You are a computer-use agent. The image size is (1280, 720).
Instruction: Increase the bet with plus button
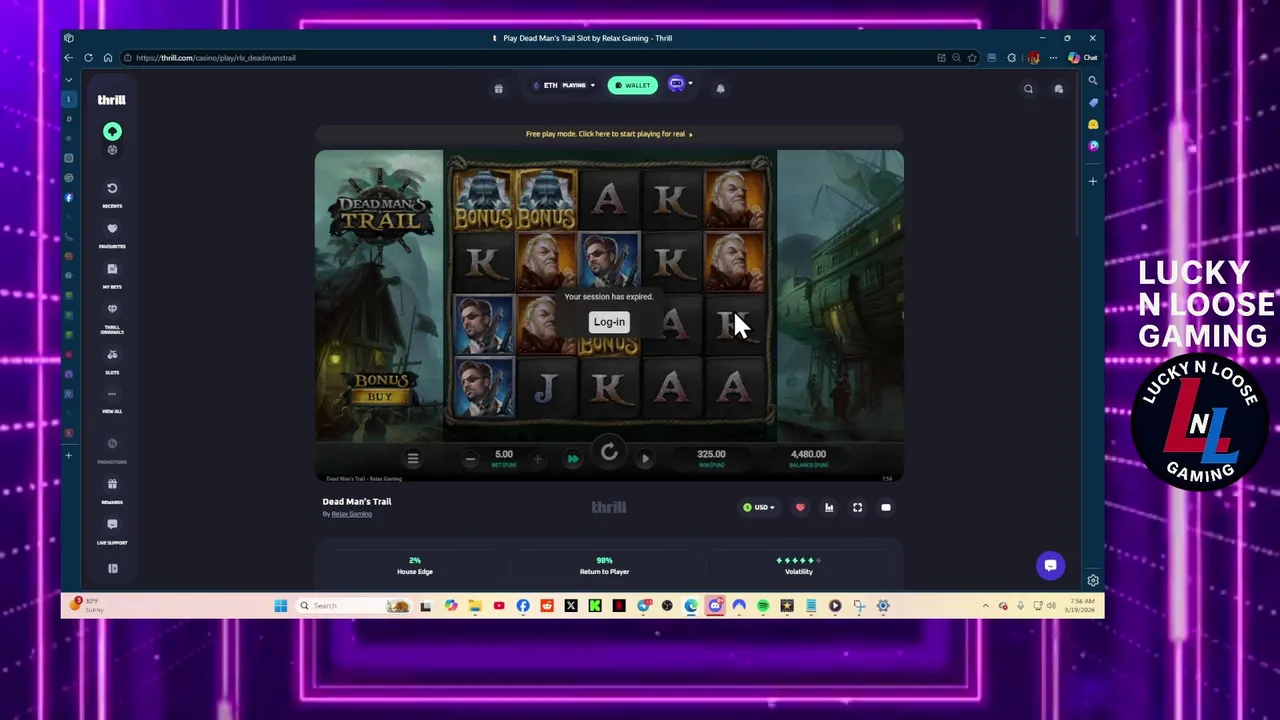tap(537, 459)
